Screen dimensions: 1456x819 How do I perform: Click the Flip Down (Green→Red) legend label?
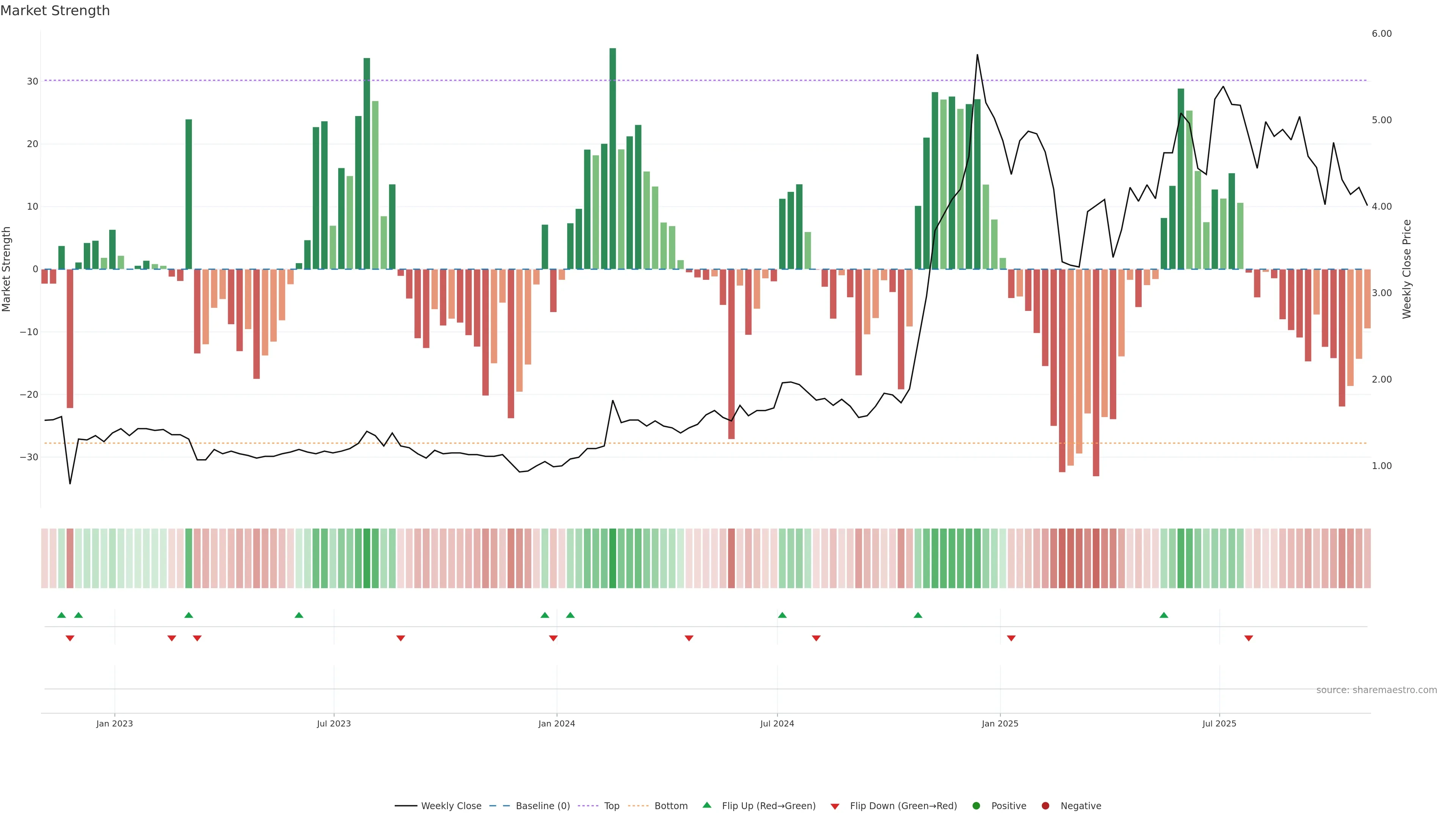point(903,806)
